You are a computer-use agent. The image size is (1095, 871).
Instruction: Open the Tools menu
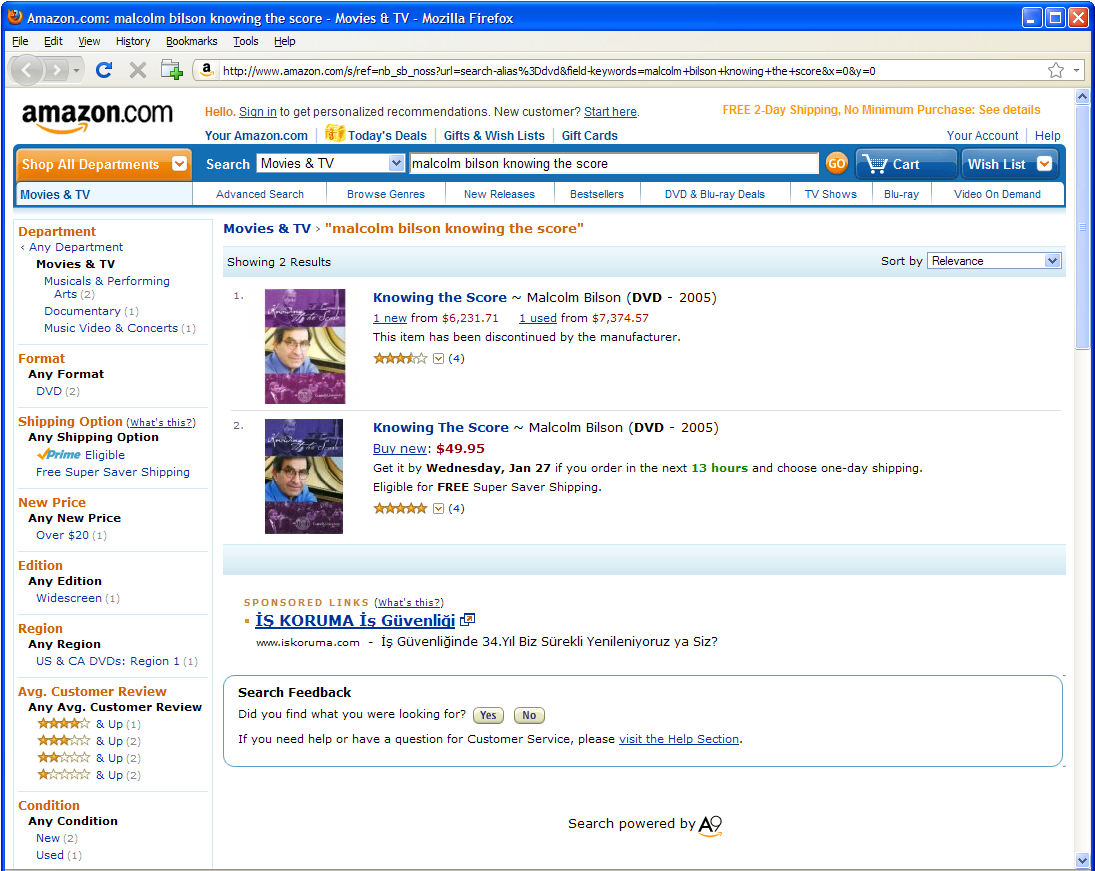[x=246, y=41]
